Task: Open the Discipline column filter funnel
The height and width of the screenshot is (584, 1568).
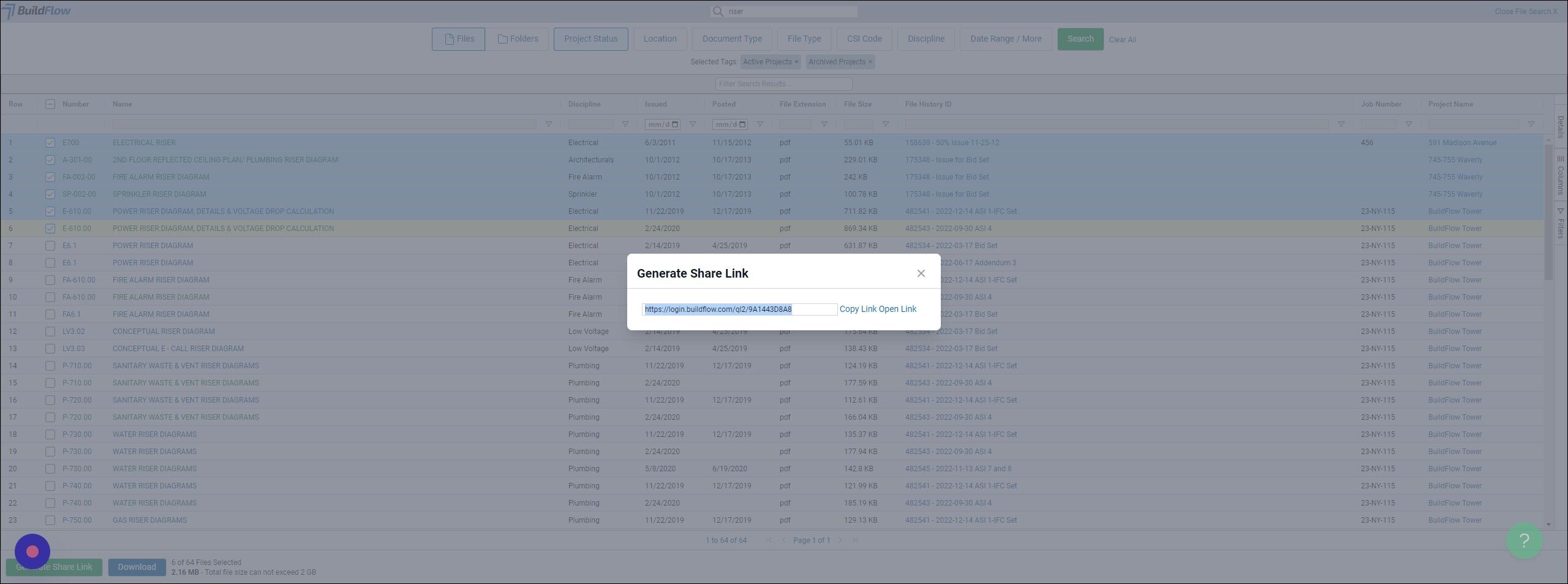Action: point(625,124)
